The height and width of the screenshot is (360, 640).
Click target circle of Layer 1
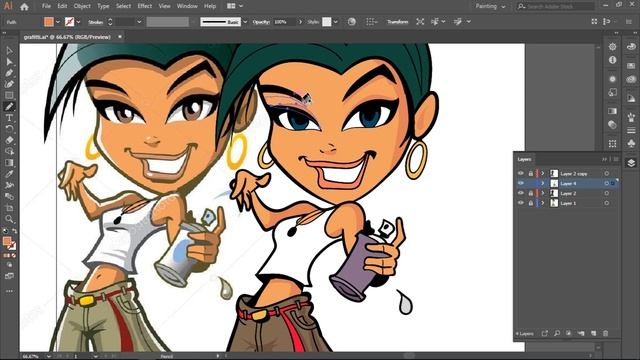pyautogui.click(x=607, y=203)
